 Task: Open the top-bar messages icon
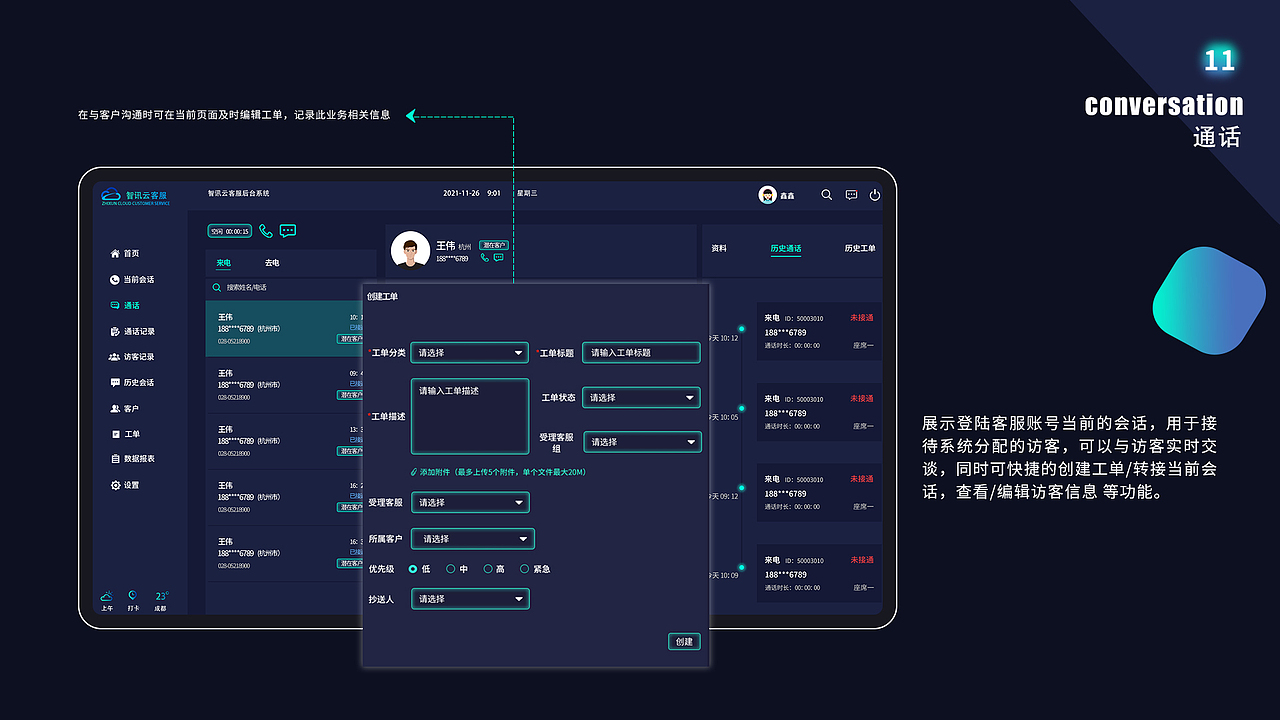click(x=851, y=195)
